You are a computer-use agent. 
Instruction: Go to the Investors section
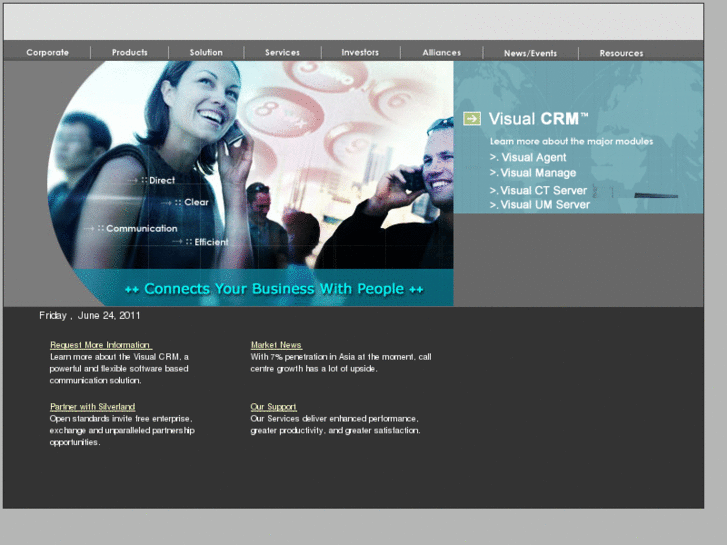pos(360,52)
